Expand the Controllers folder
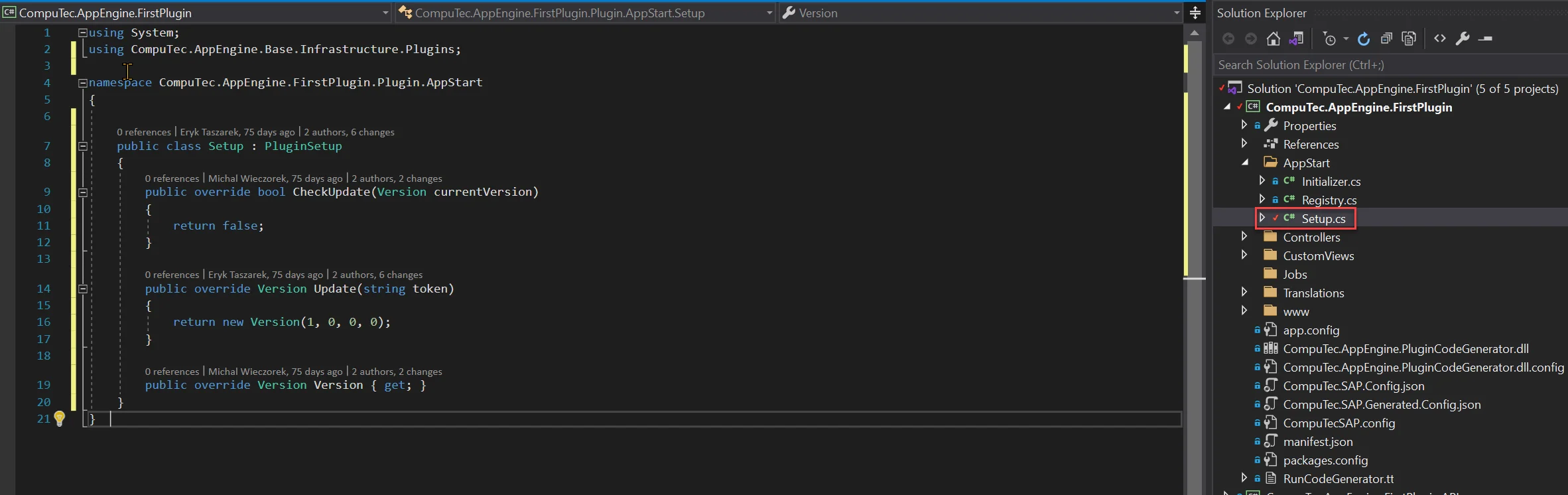 click(x=1244, y=236)
